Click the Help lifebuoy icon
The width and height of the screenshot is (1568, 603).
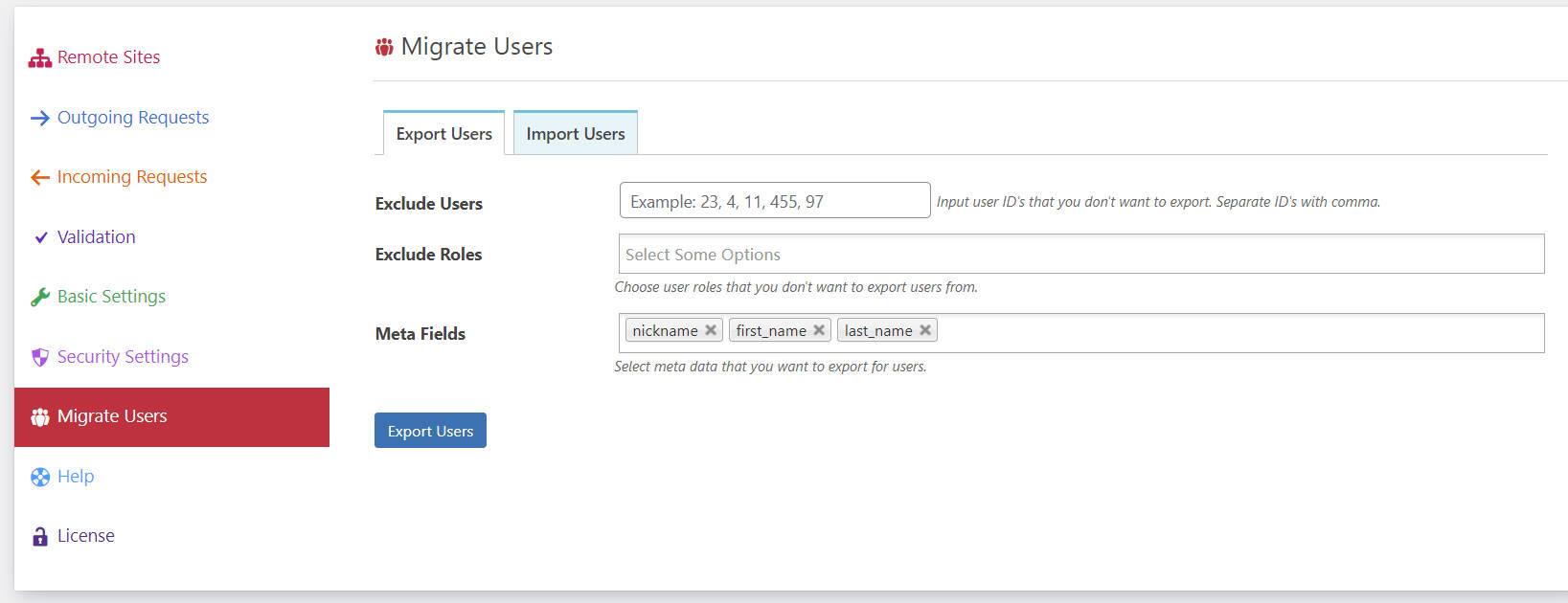click(39, 477)
